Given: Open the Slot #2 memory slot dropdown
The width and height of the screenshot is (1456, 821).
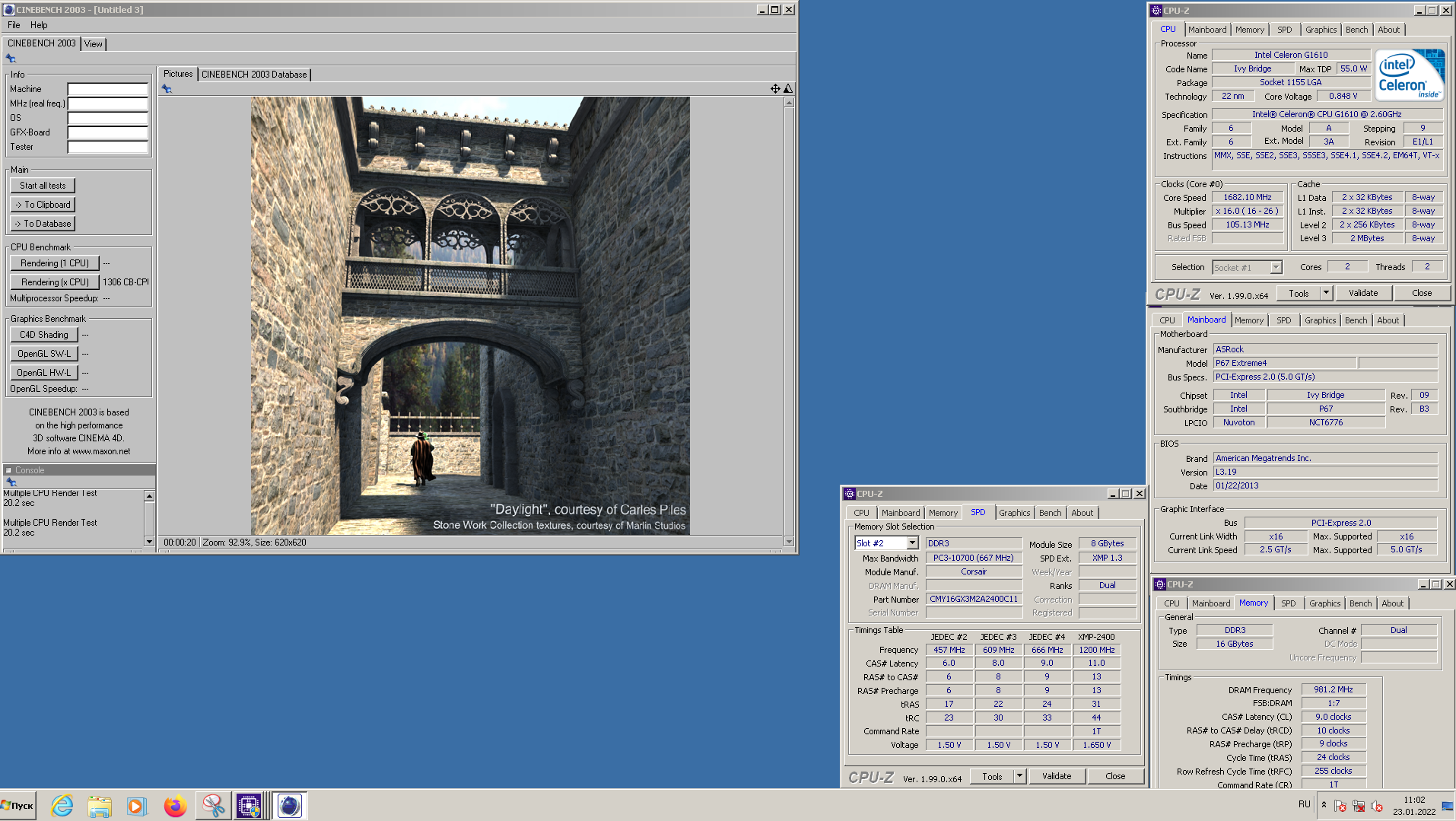Looking at the screenshot, I should click(912, 543).
